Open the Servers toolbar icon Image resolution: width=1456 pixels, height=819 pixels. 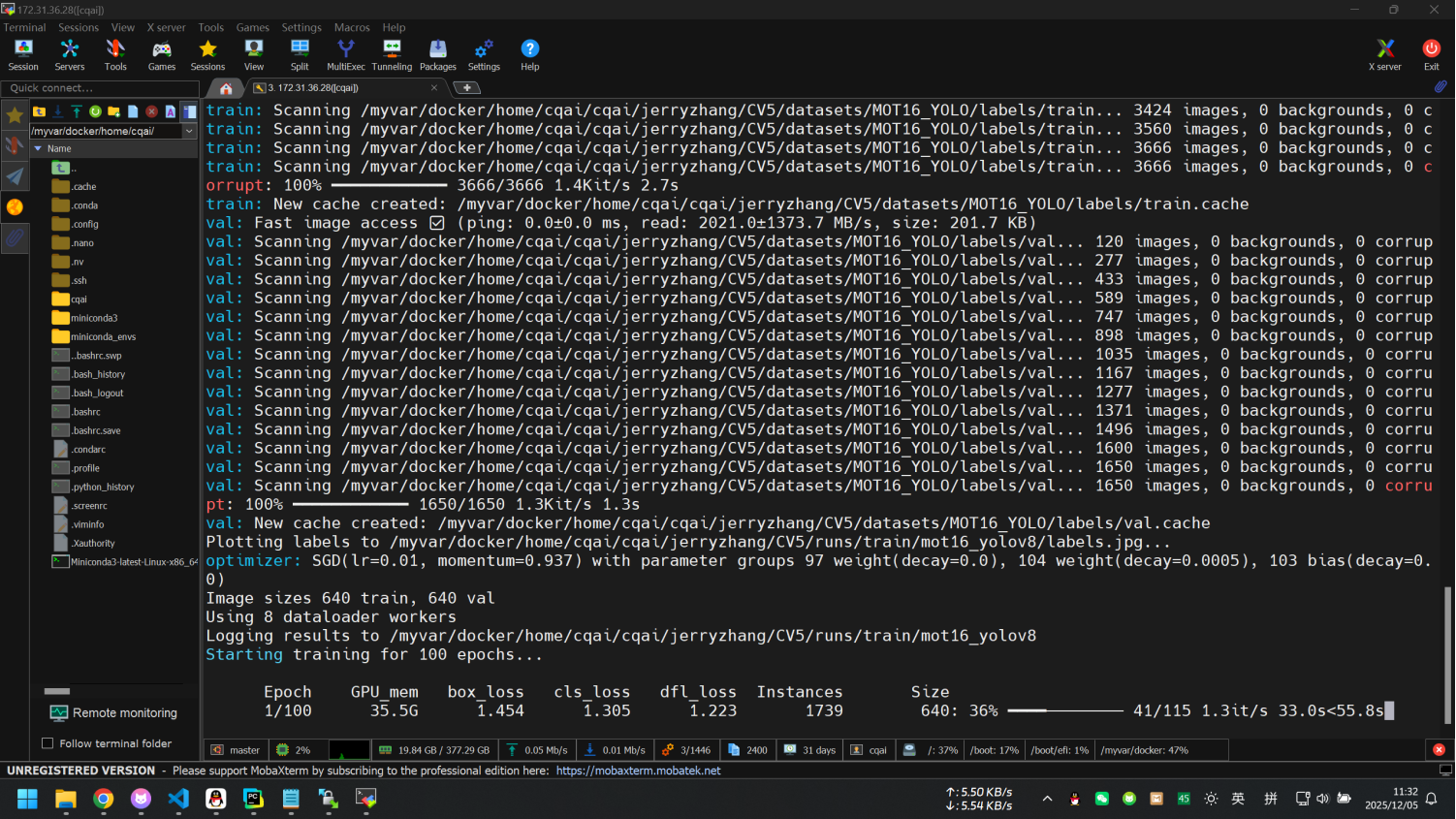click(69, 54)
